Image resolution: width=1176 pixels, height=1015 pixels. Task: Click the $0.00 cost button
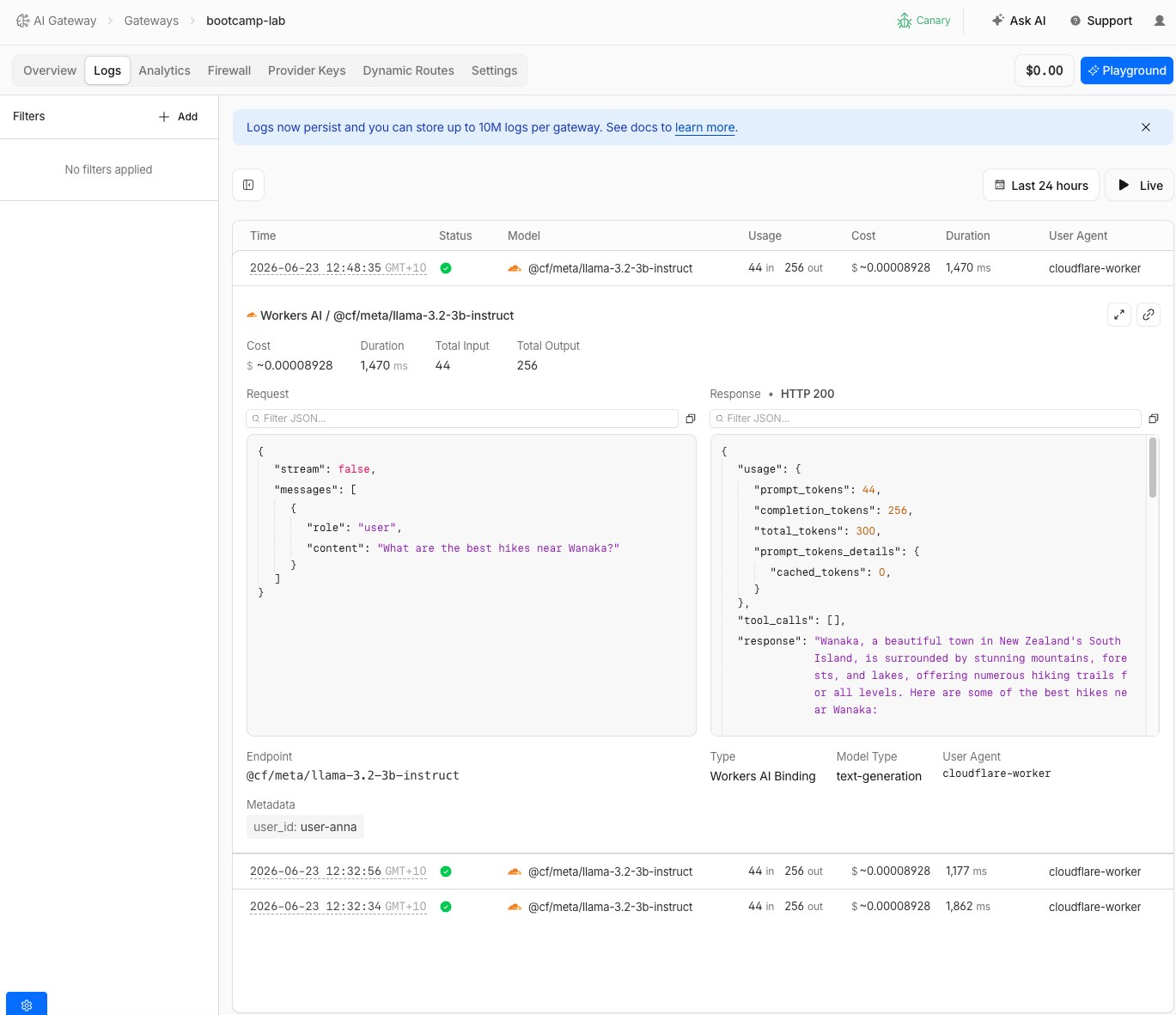click(1045, 70)
